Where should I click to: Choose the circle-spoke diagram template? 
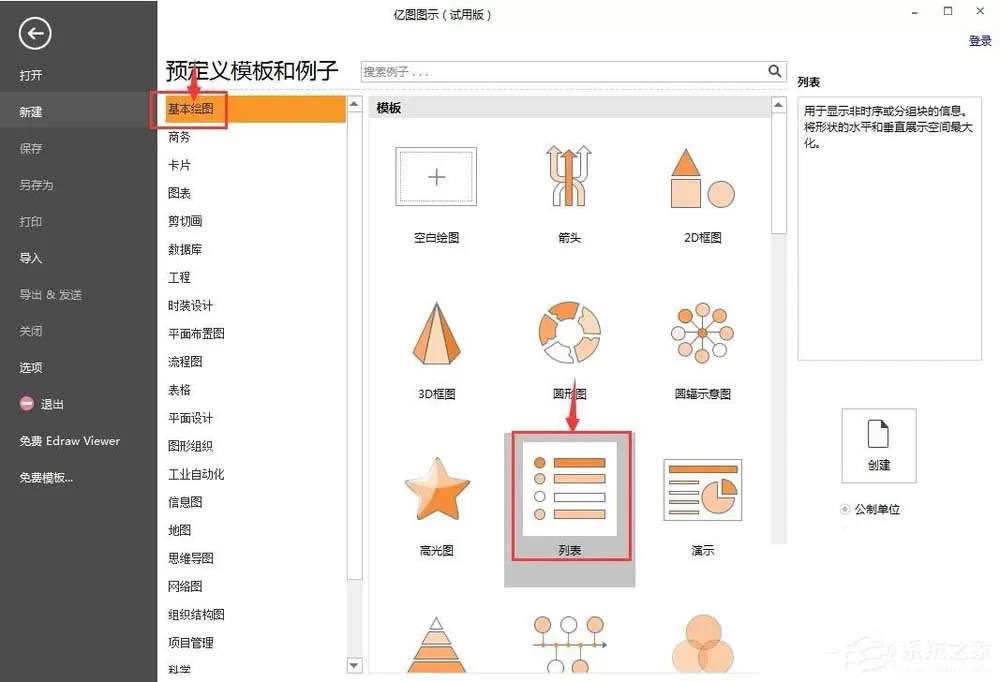point(702,332)
